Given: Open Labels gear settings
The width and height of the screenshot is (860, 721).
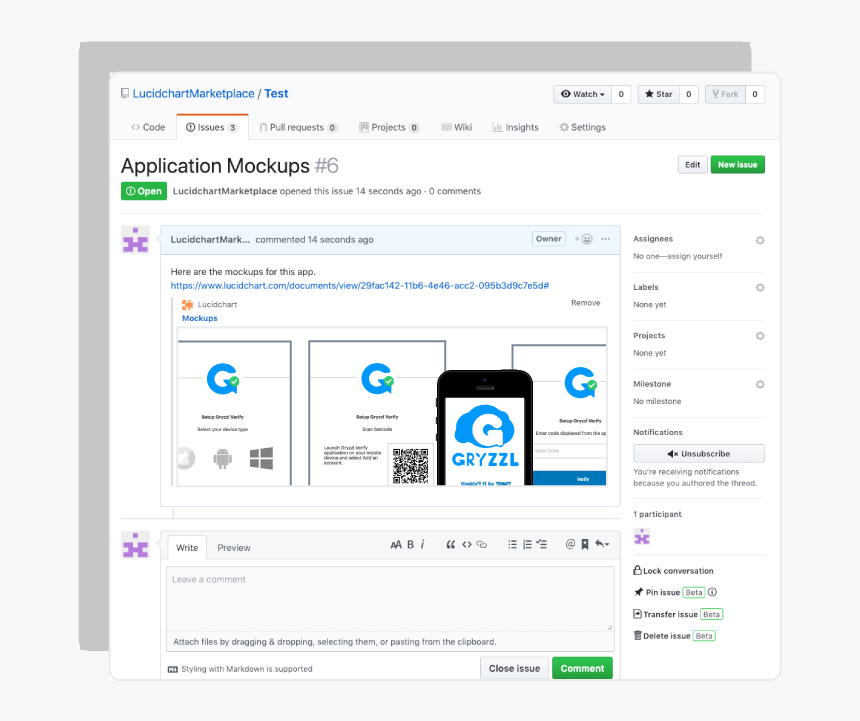Looking at the screenshot, I should 760,287.
